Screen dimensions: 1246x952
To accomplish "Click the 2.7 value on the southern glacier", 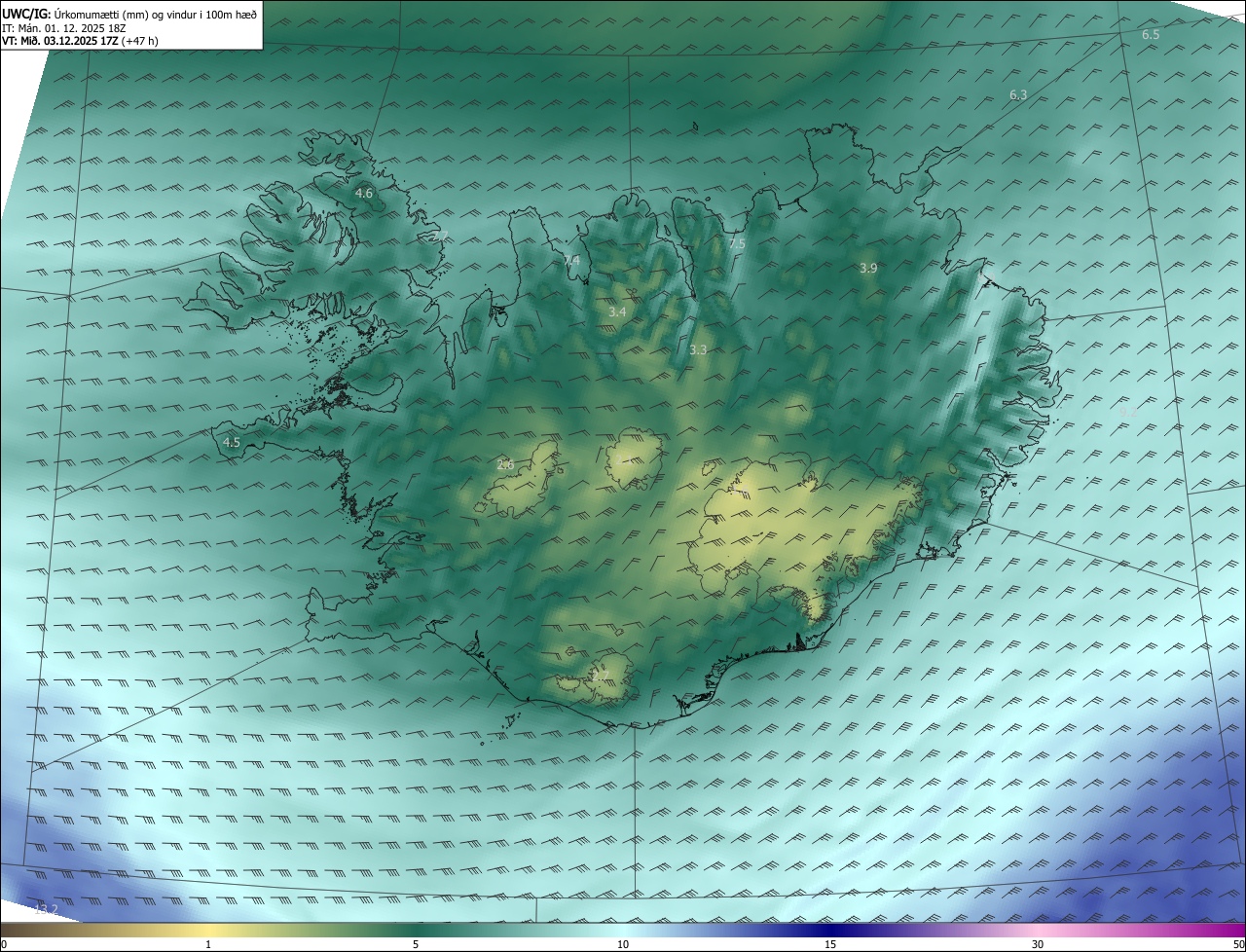I will click(599, 675).
